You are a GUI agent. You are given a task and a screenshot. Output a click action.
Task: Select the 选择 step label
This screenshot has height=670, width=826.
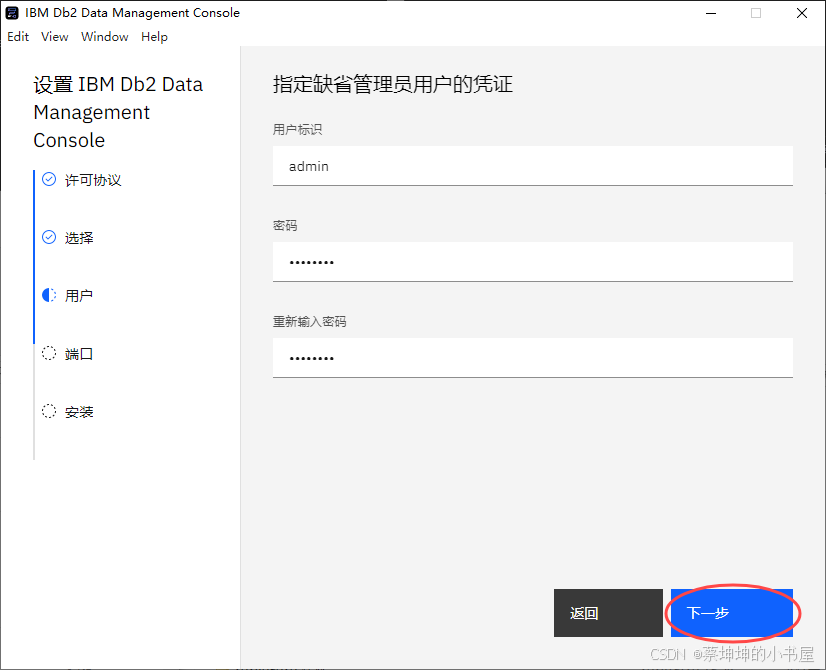tap(79, 238)
